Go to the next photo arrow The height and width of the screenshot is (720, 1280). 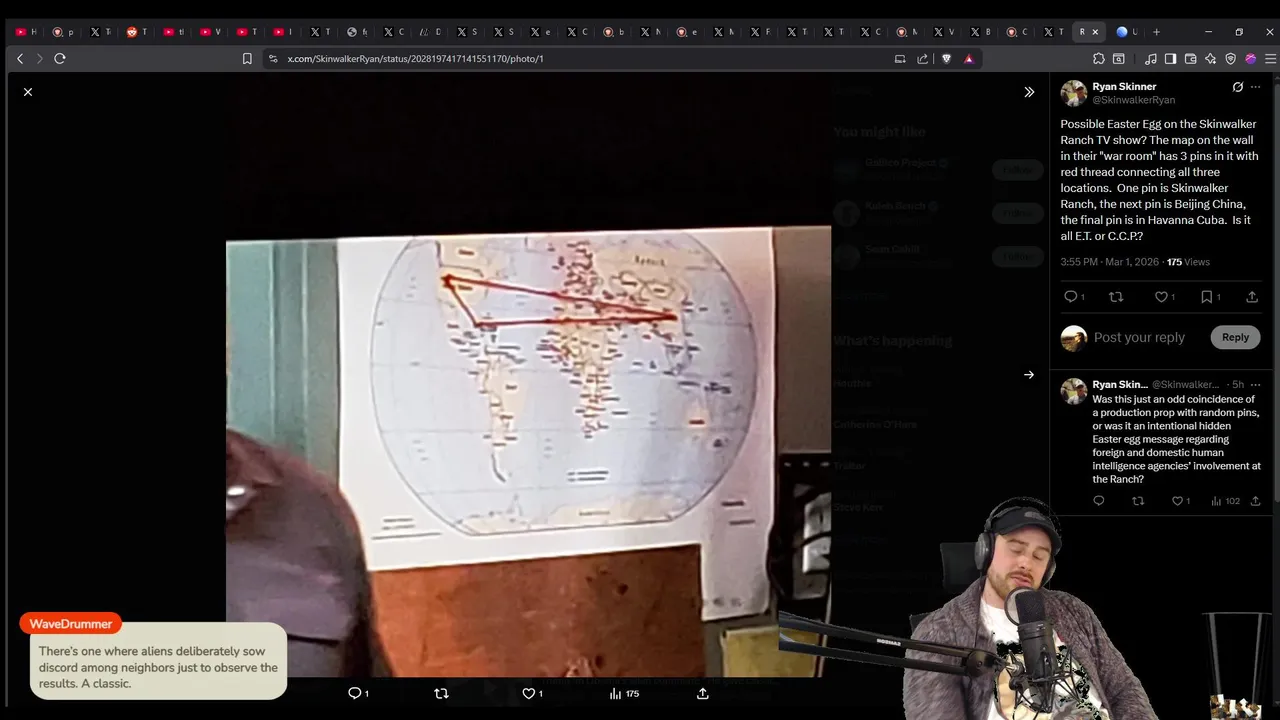click(1029, 375)
